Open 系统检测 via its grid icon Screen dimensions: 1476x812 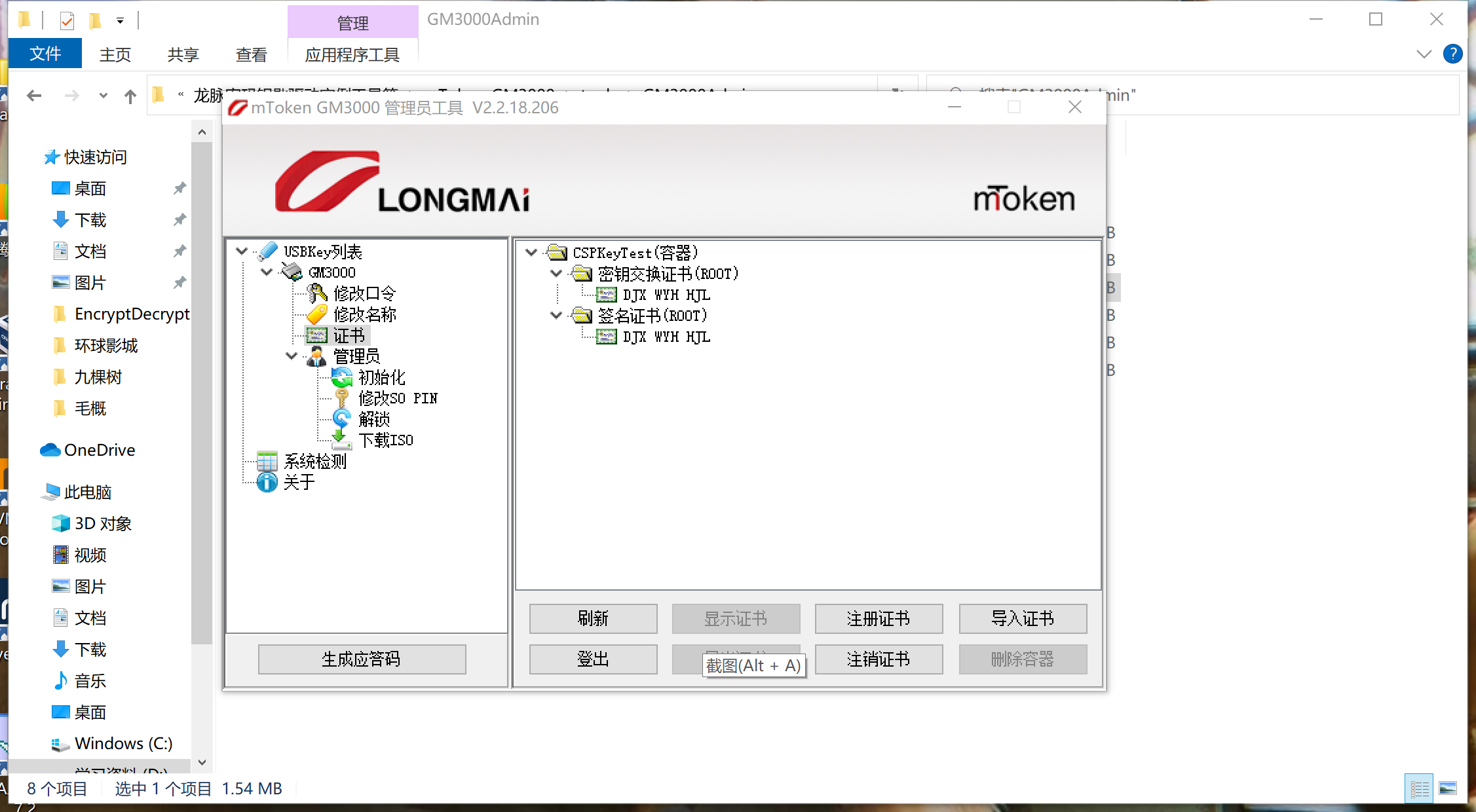[x=267, y=461]
